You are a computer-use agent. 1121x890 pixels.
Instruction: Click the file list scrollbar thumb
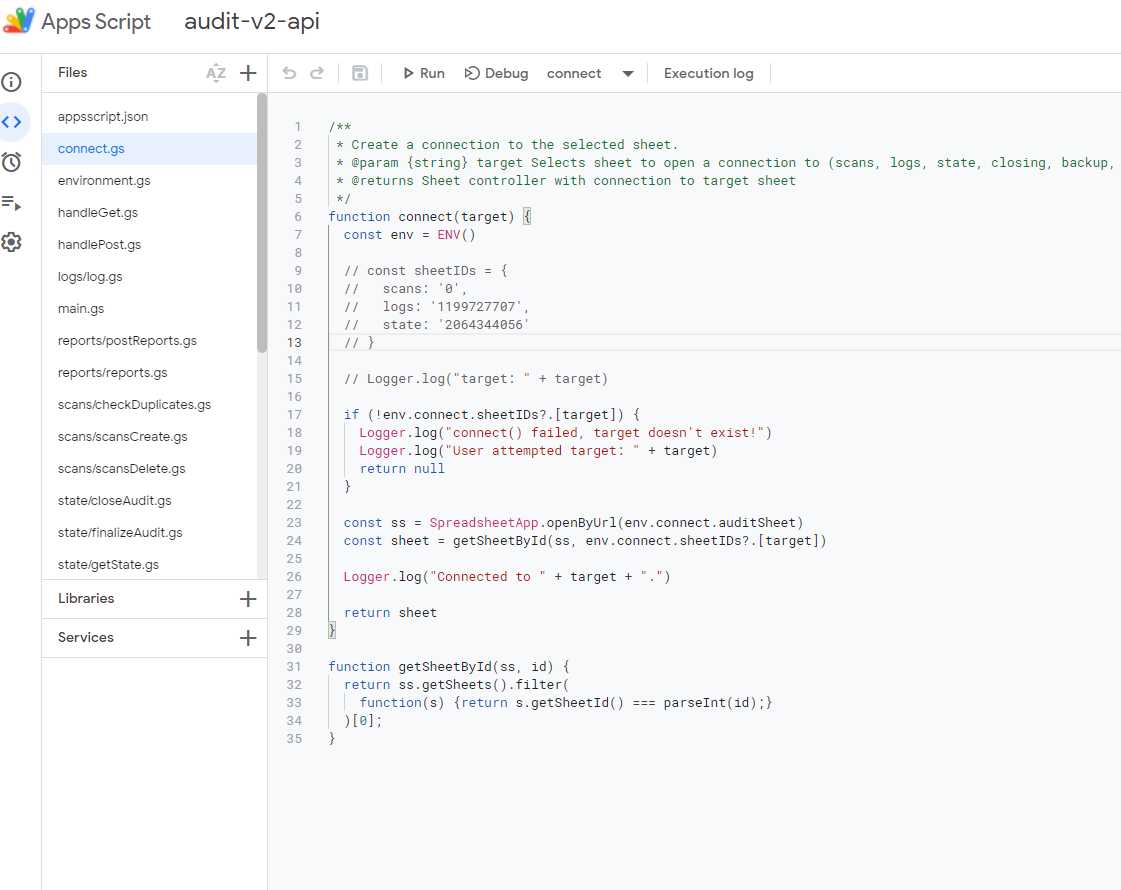pyautogui.click(x=262, y=223)
